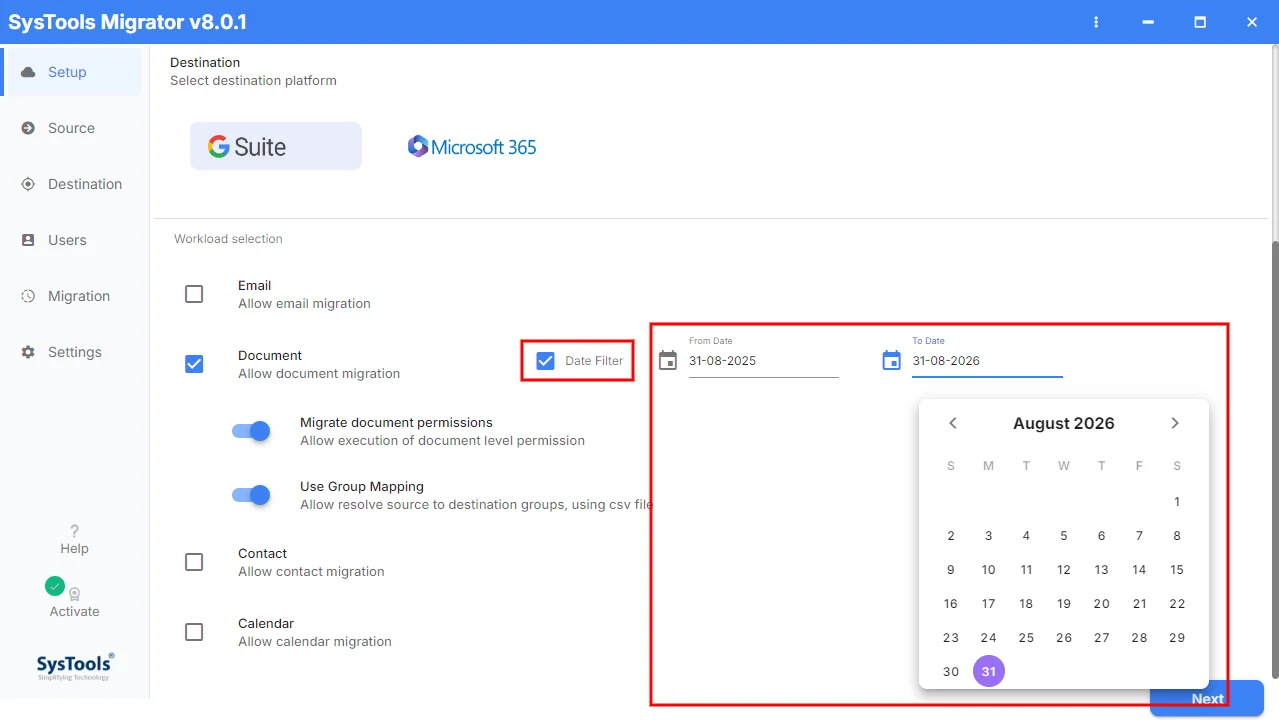This screenshot has width=1279, height=720.
Task: Enable the Calendar migration checkbox
Action: (x=194, y=632)
